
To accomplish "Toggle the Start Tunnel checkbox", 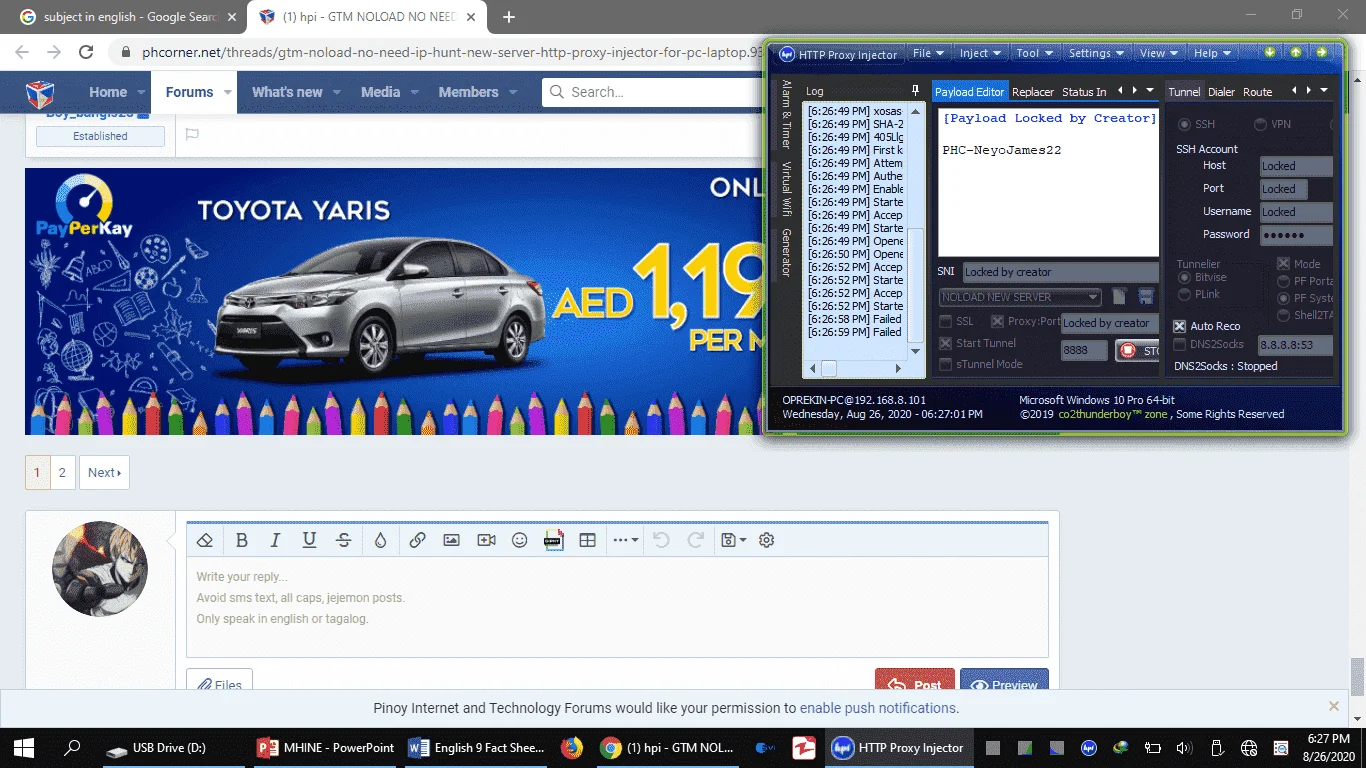I will 946,343.
